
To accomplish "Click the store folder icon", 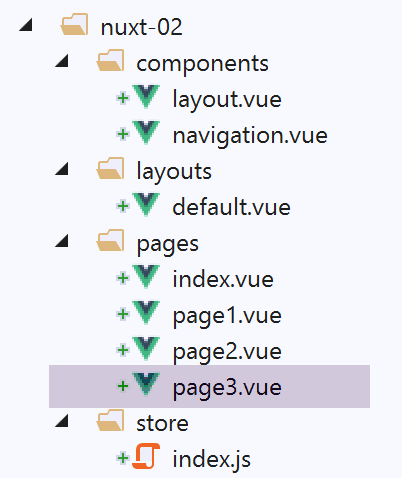I will [110, 420].
